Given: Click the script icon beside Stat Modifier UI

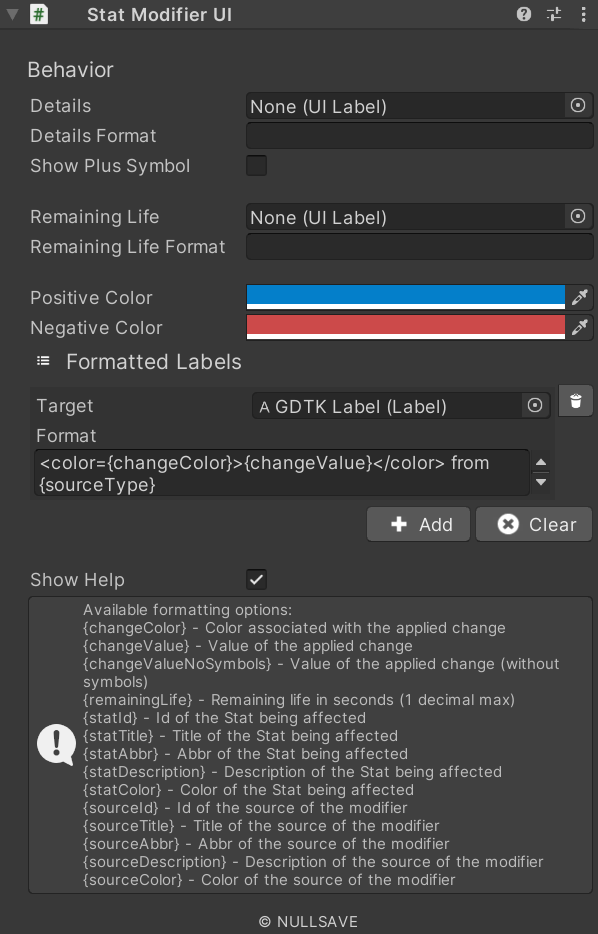Looking at the screenshot, I should (38, 14).
